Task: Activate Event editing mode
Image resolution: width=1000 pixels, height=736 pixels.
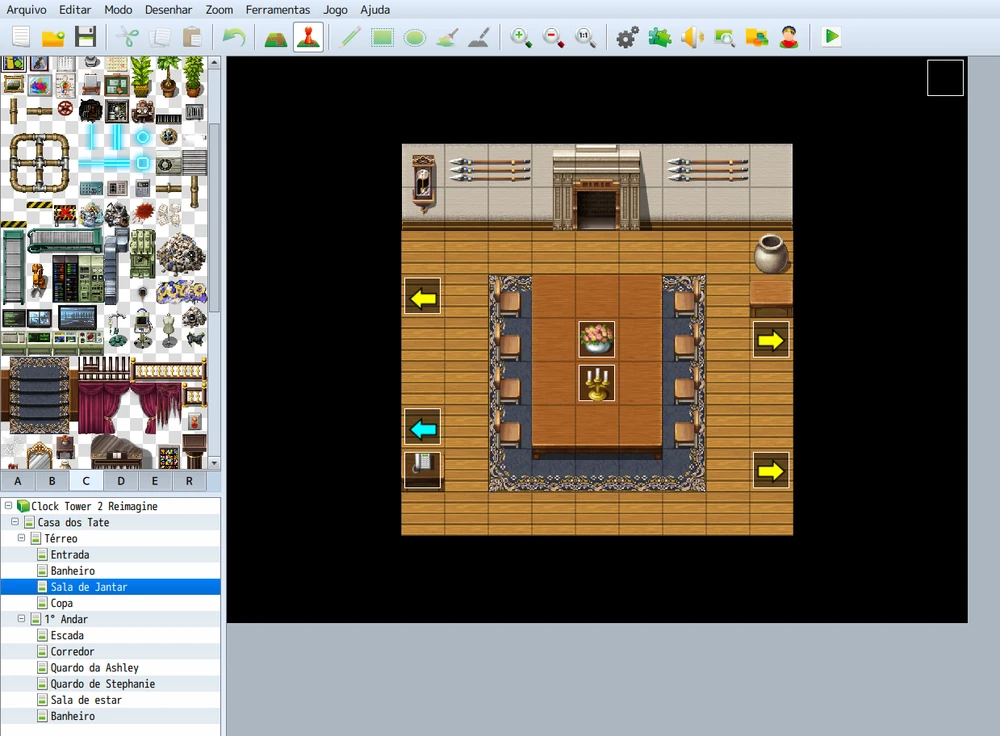Action: [308, 38]
